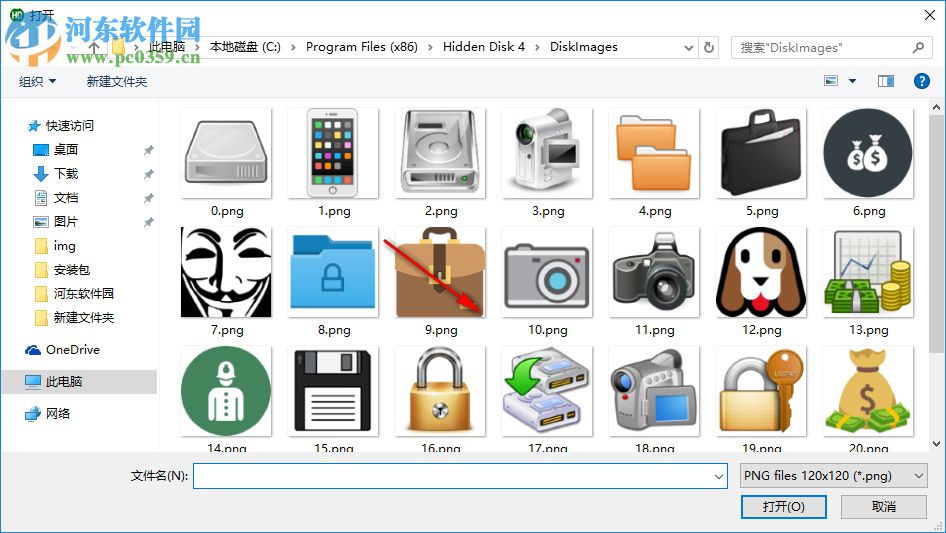Click DiskImages breadcrumb segment
Viewport: 946px width, 533px height.
(583, 47)
